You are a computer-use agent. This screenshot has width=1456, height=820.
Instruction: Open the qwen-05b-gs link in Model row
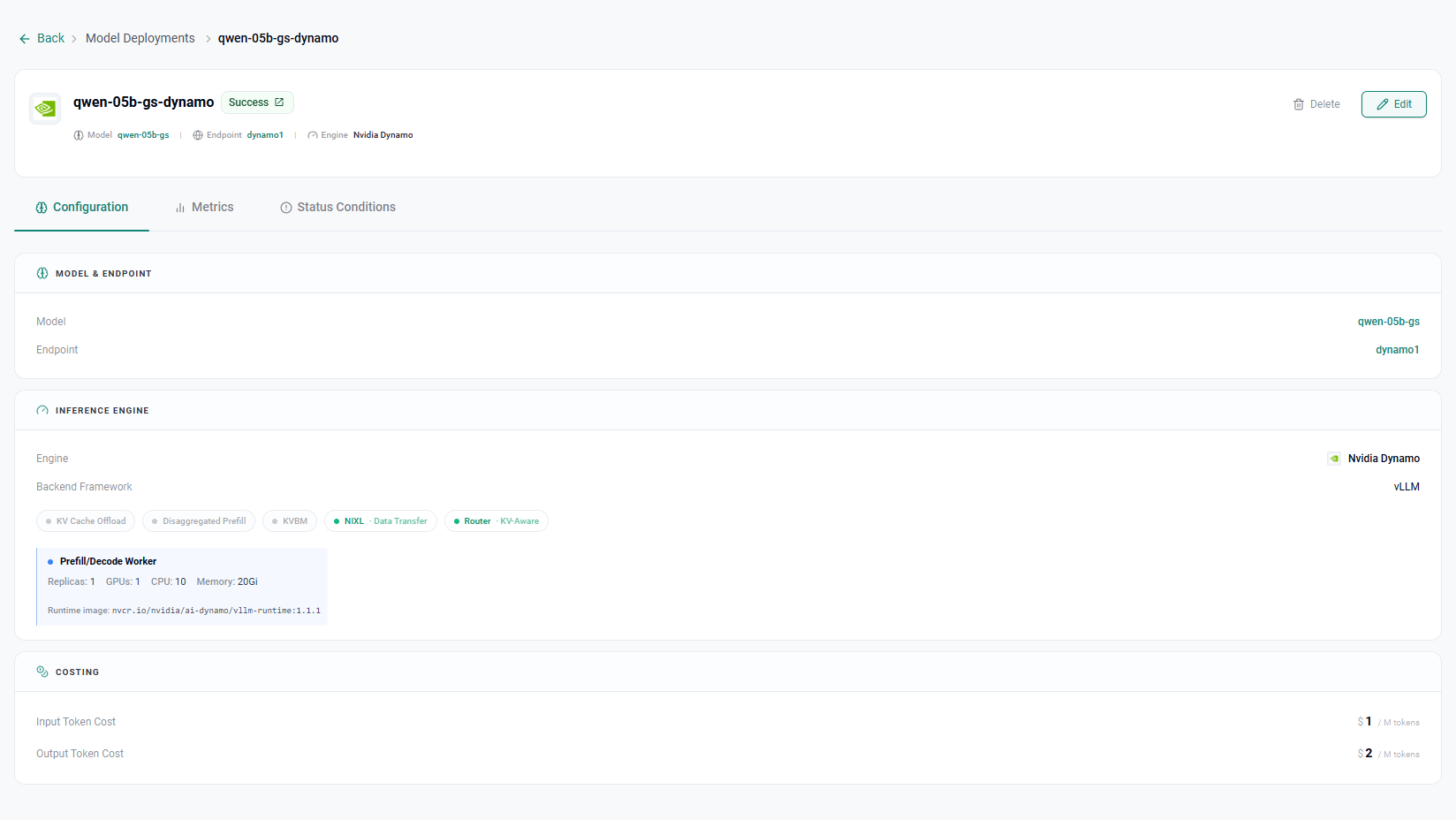[1389, 322]
